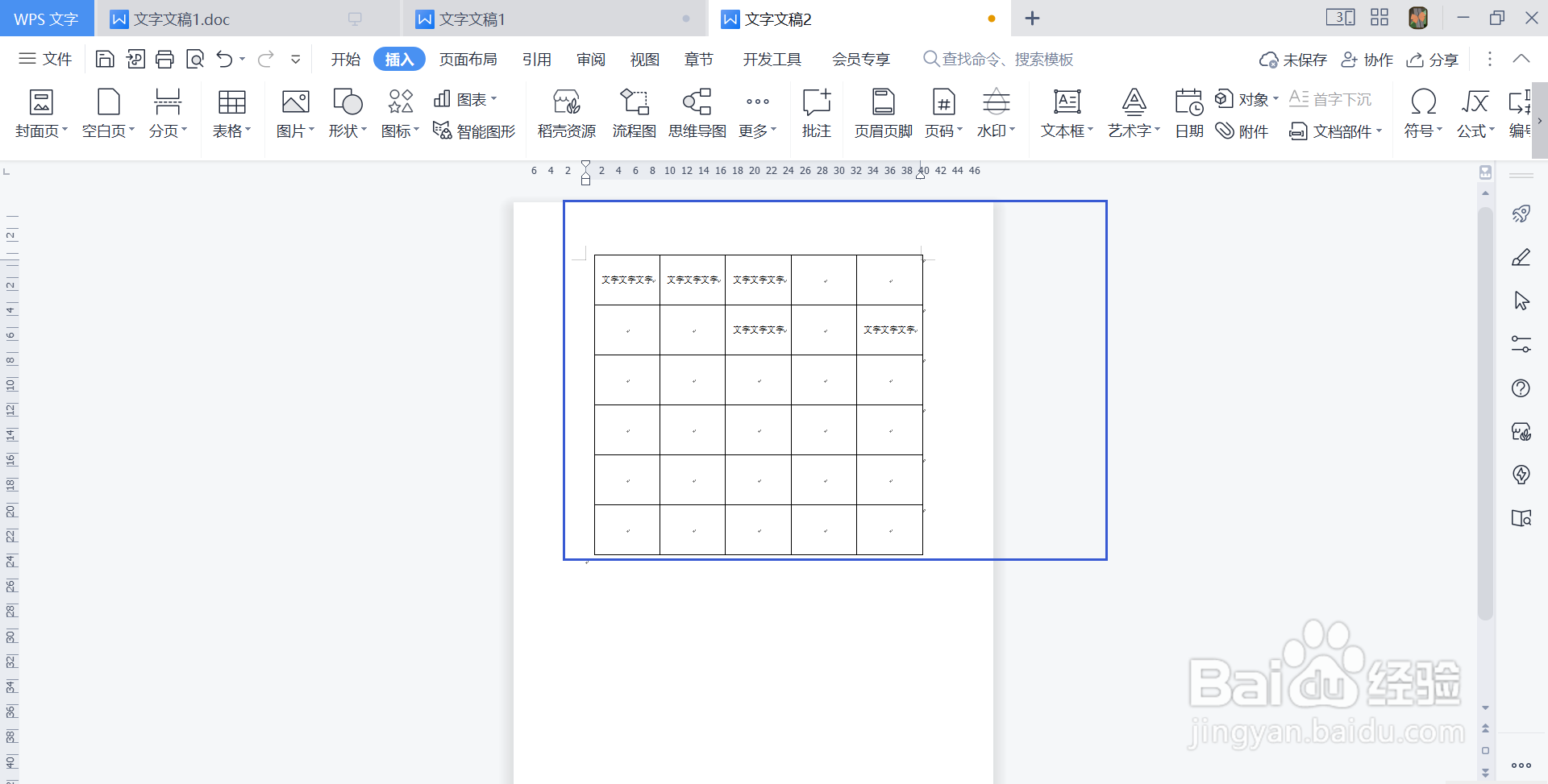Click the grid apps icon in title bar
Screen dimensions: 1548x784
point(1379,18)
